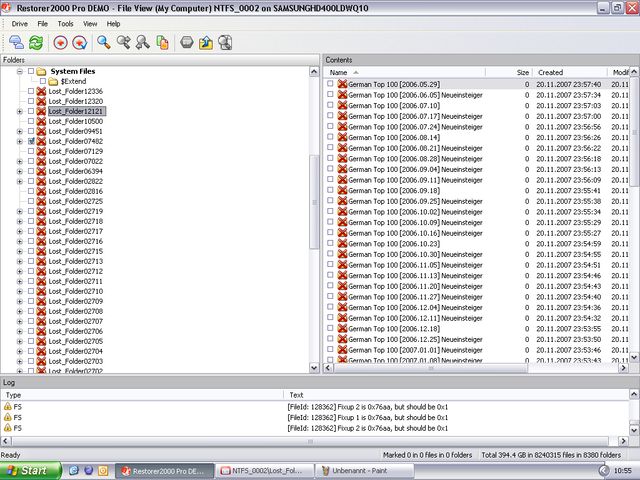Check the Lost_Folder12336 checkbox
This screenshot has height=480, width=640.
click(31, 91)
